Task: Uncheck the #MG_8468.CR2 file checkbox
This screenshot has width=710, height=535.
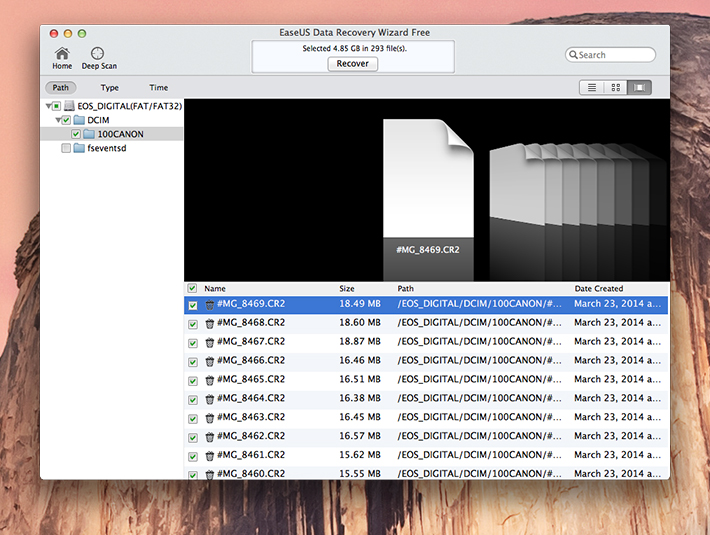Action: tap(193, 324)
